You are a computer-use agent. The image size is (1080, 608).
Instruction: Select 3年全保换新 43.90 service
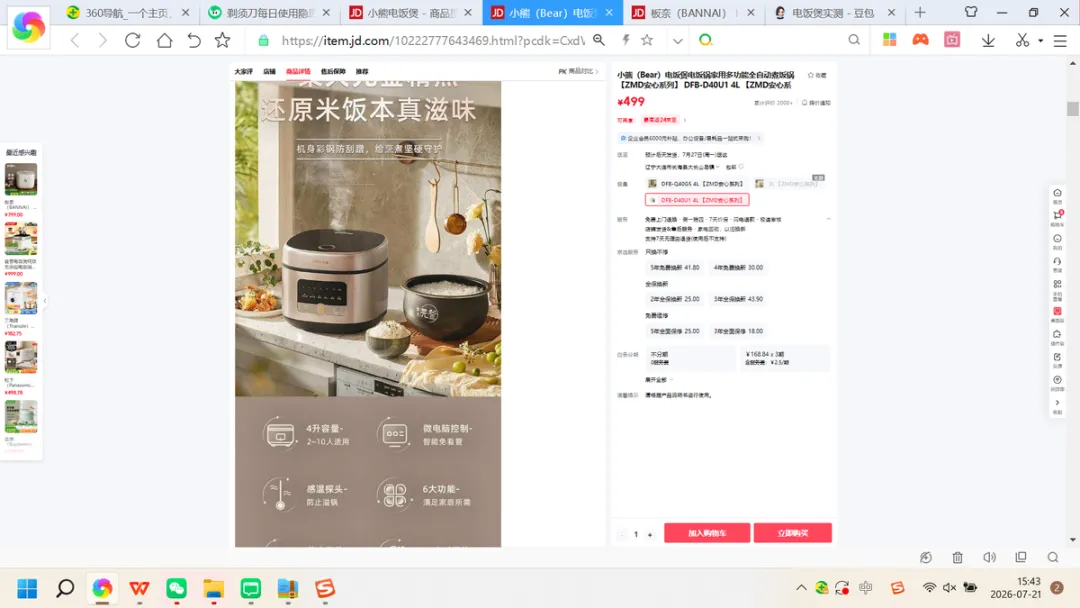pos(738,299)
